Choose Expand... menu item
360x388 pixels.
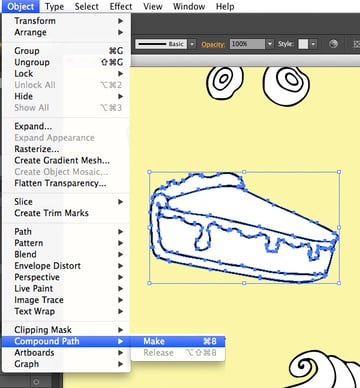pyautogui.click(x=66, y=126)
